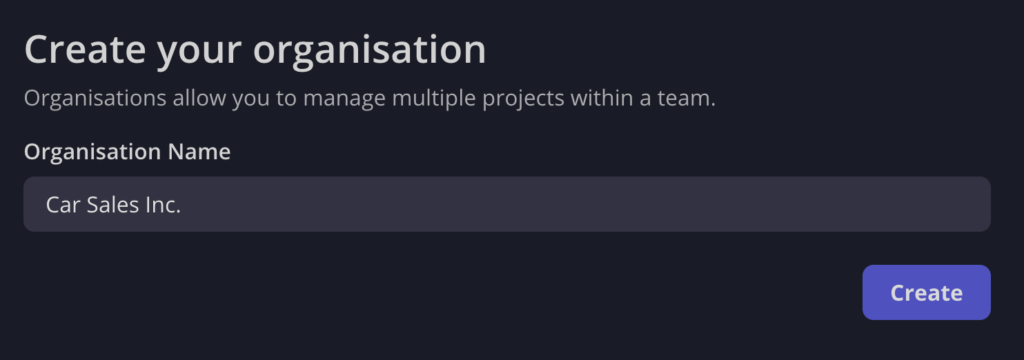Viewport: 1024px width, 360px height.
Task: Click the 'Organisation Name' field label
Action: (x=127, y=152)
